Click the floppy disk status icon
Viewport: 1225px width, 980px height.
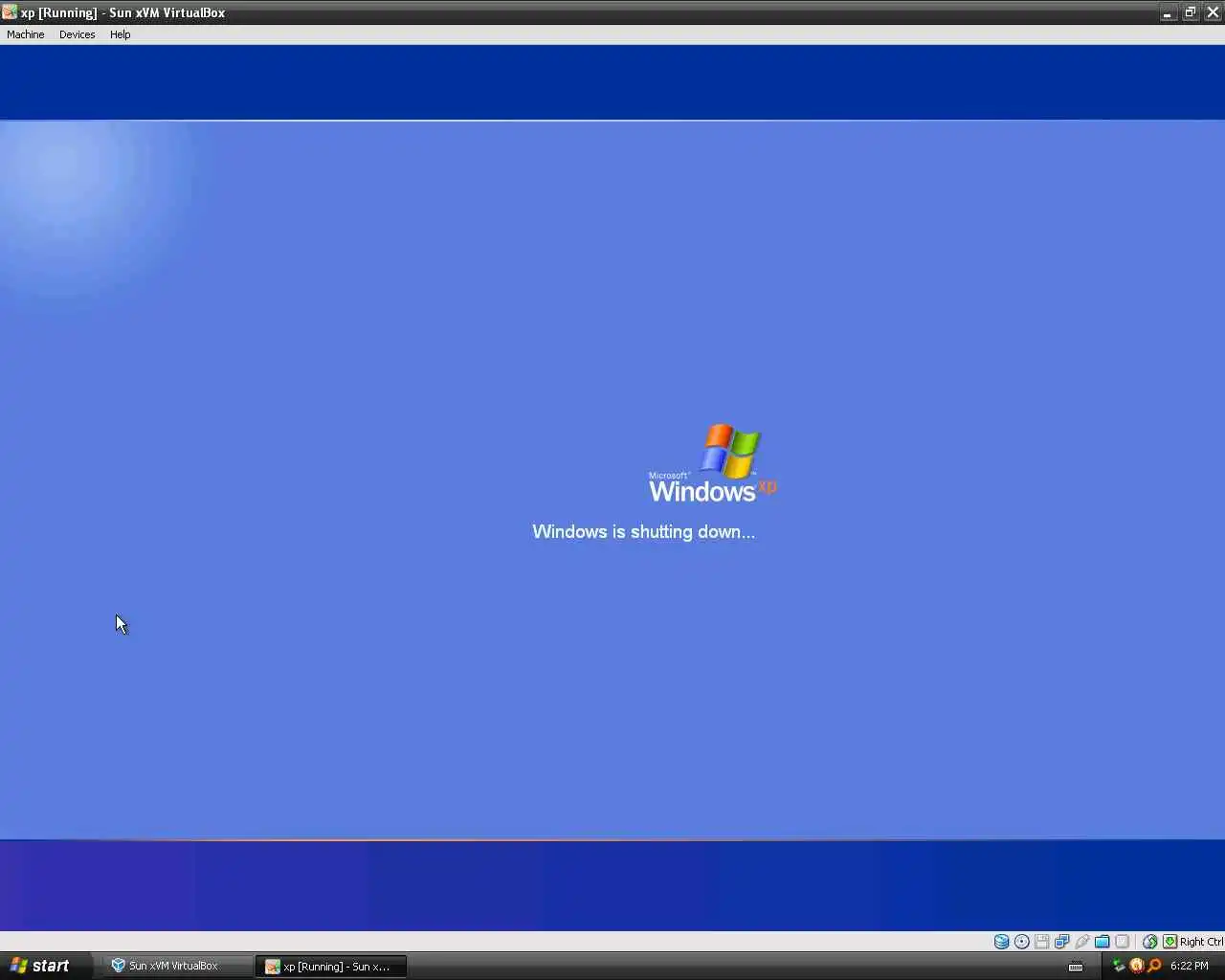tap(1041, 942)
